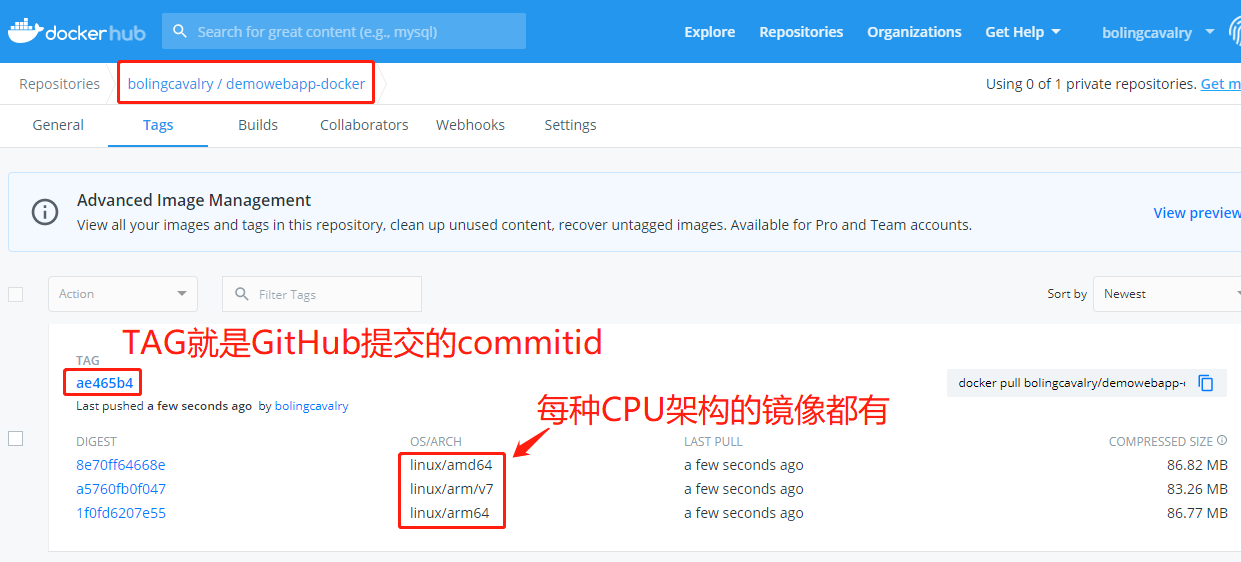The width and height of the screenshot is (1241, 562).
Task: Click the docker pull command box
Action: (x=1087, y=383)
